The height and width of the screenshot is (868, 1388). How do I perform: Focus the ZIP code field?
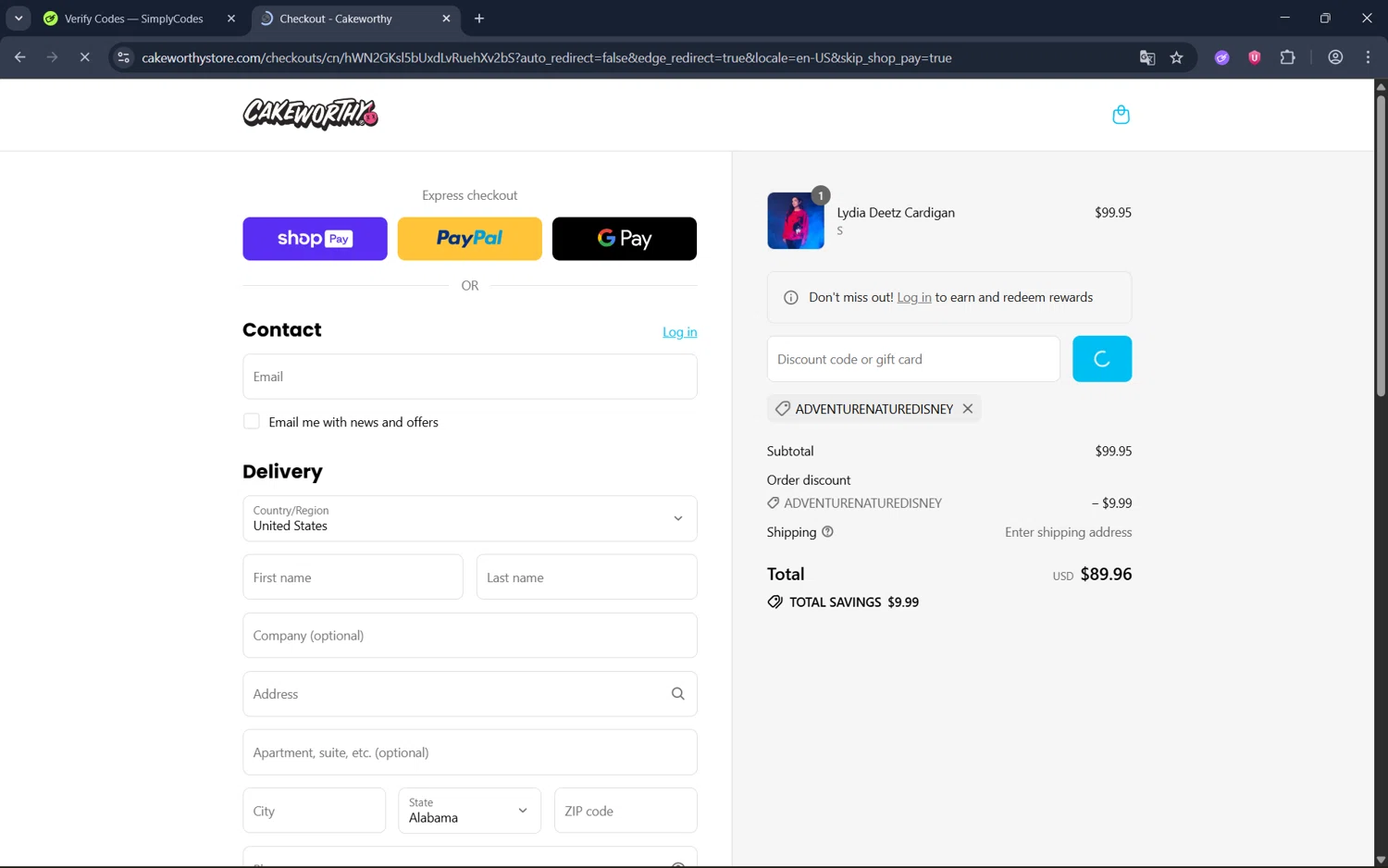626,811
